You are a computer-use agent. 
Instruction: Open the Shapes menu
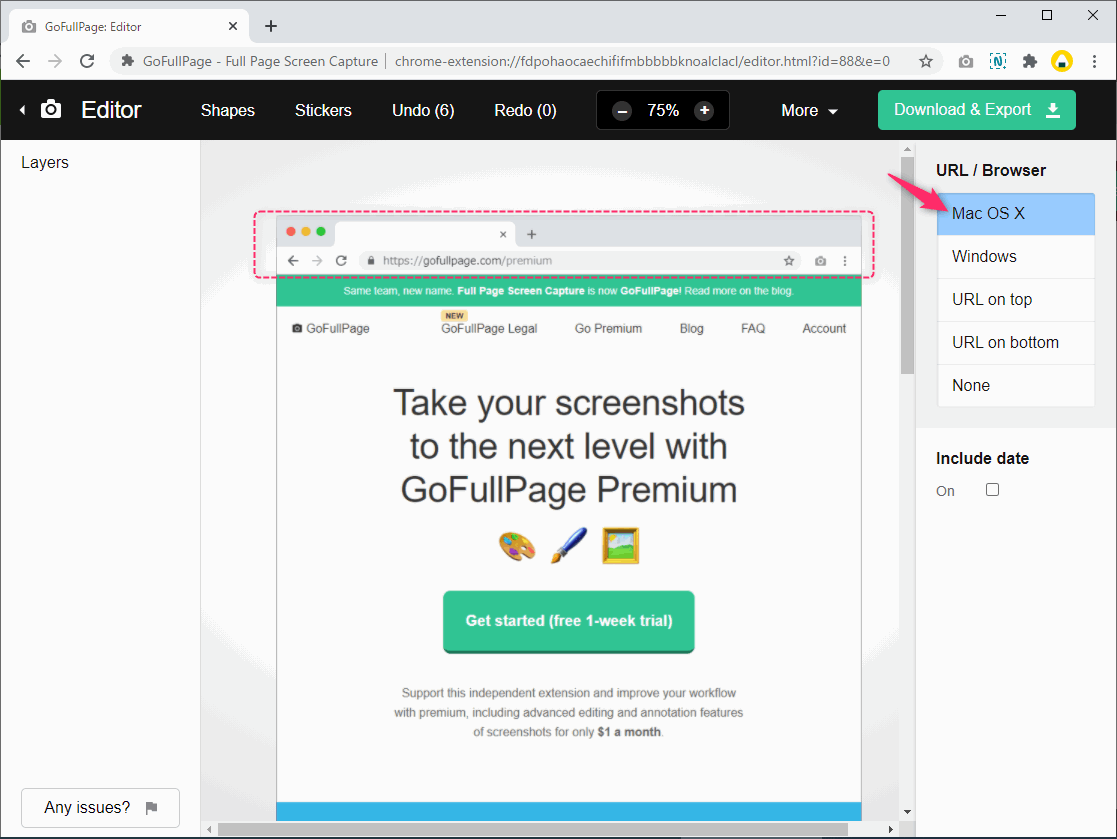point(227,110)
